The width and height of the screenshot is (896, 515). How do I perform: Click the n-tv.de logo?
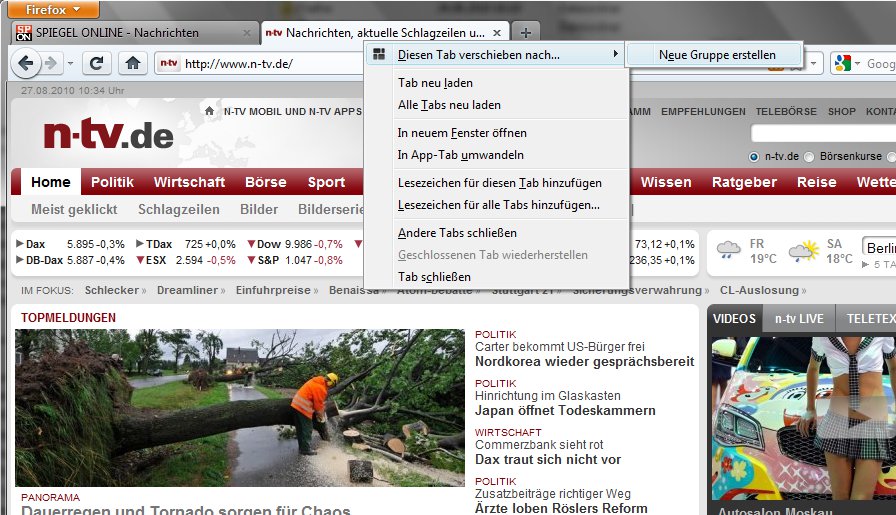point(108,133)
